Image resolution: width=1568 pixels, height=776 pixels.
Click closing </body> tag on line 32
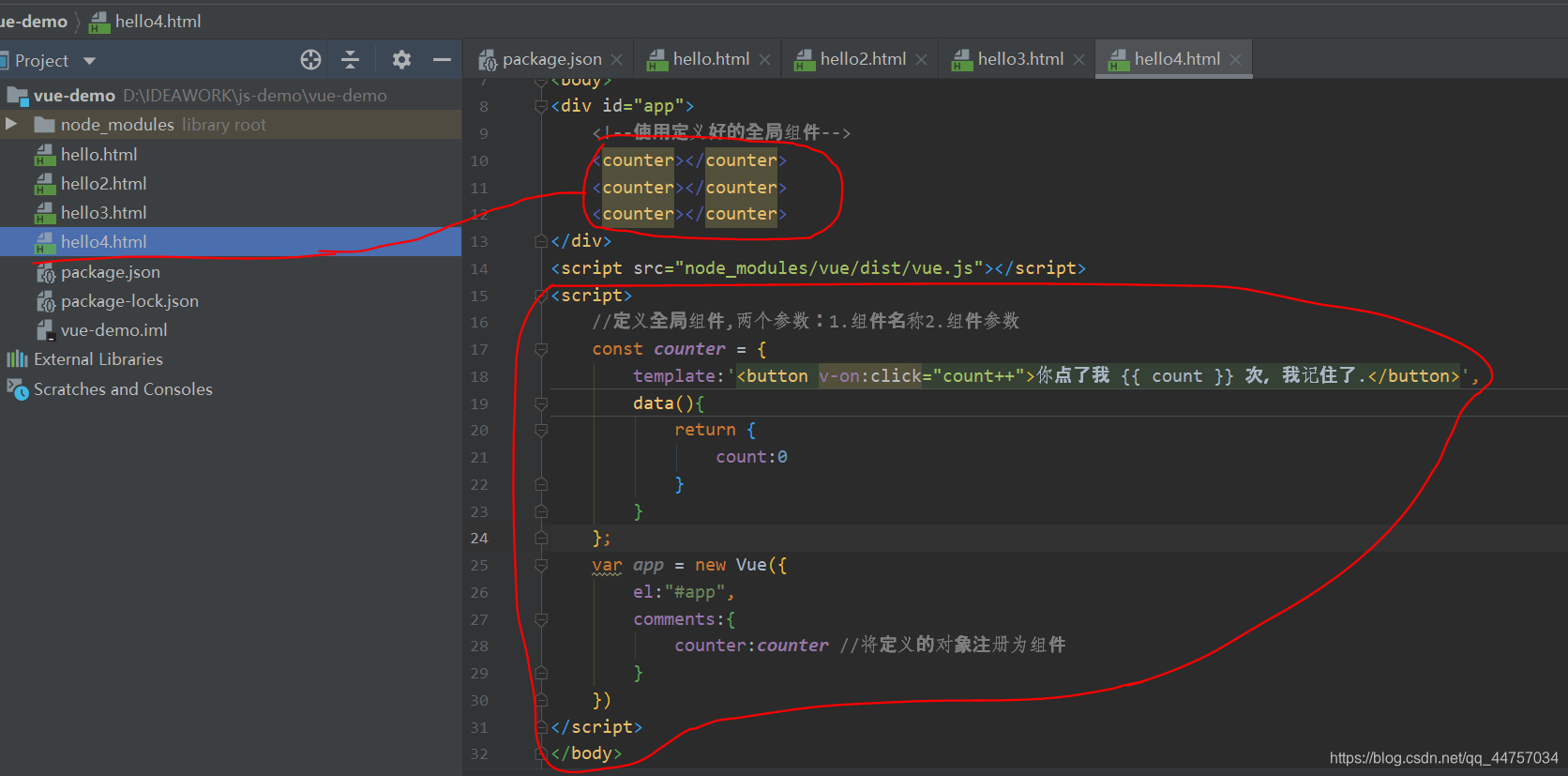[586, 753]
